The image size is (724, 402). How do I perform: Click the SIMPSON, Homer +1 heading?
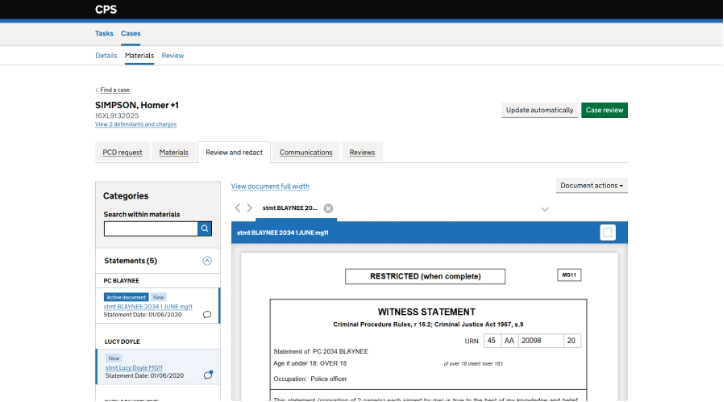137,105
